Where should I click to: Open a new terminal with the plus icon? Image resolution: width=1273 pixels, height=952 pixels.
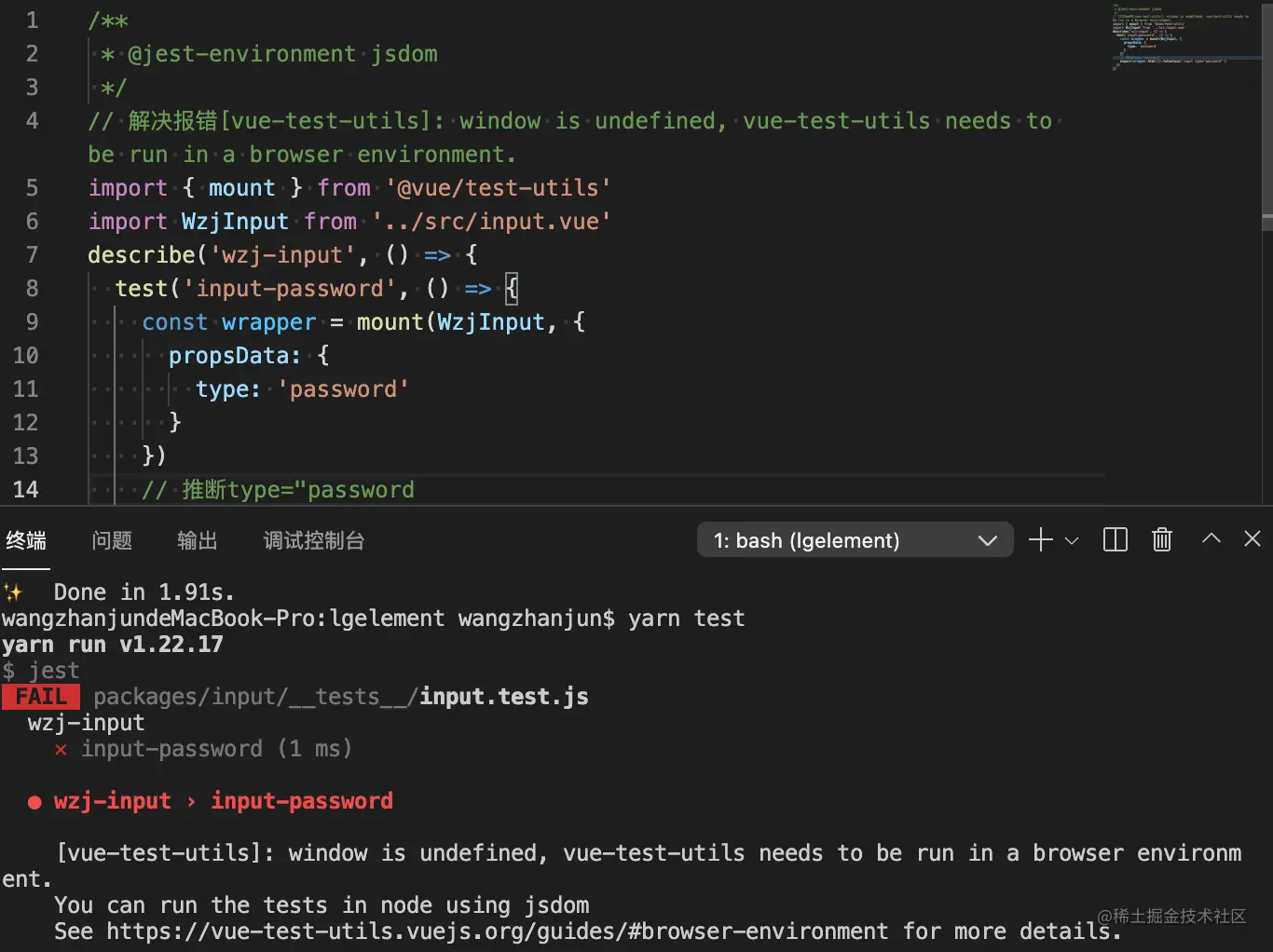(x=1040, y=540)
